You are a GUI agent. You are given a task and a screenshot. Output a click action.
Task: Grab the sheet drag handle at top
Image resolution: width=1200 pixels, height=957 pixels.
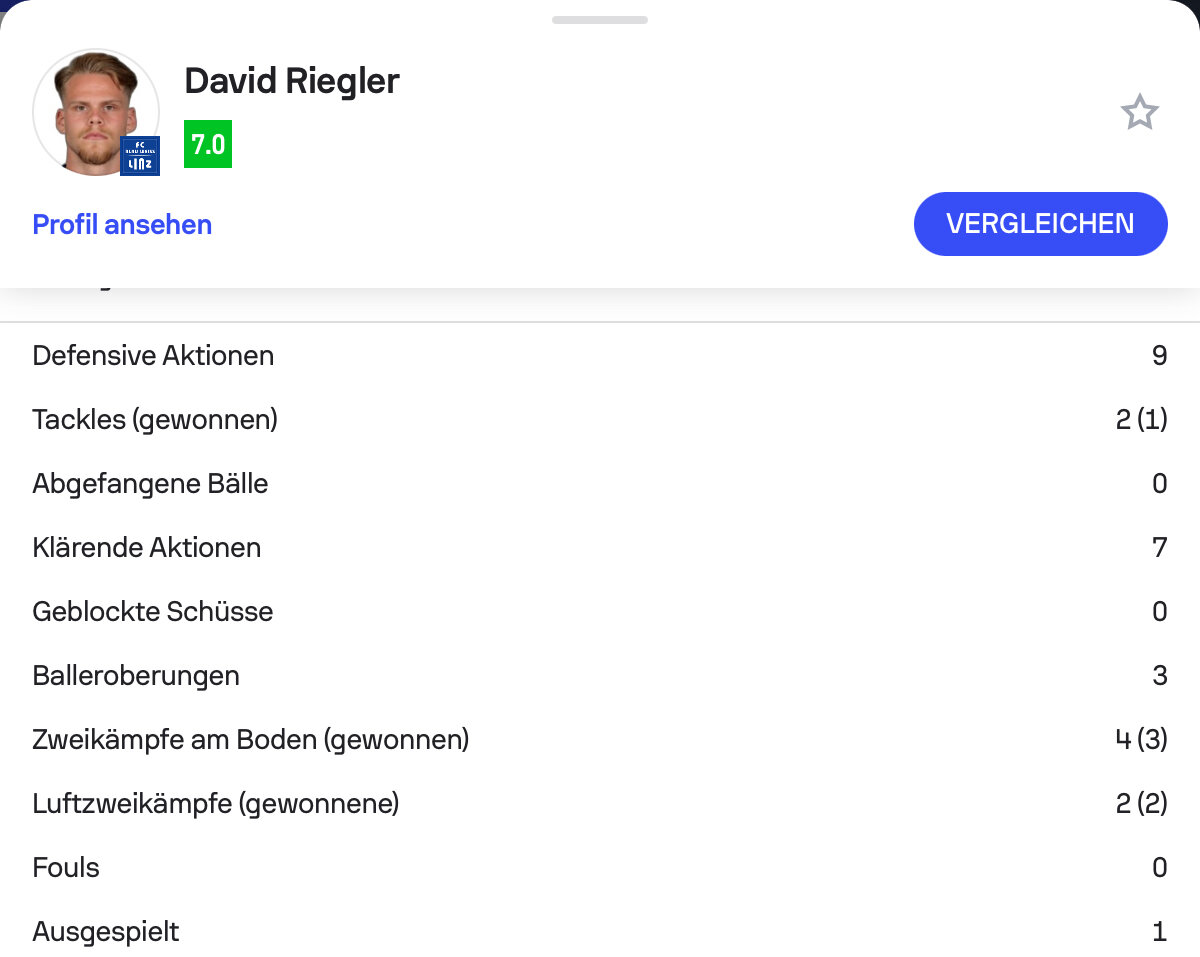600,20
